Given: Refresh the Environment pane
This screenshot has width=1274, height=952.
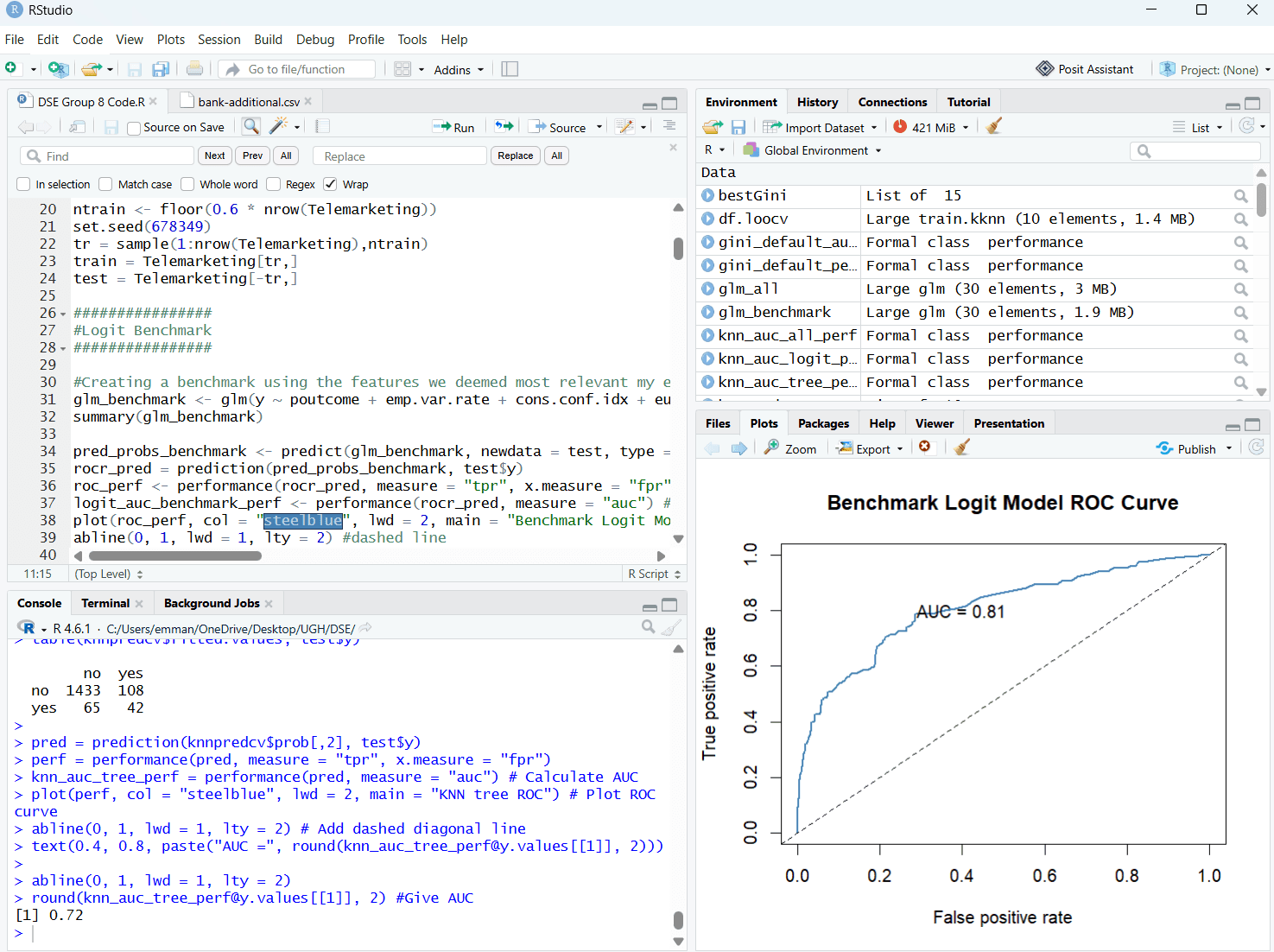Looking at the screenshot, I should click(x=1246, y=126).
